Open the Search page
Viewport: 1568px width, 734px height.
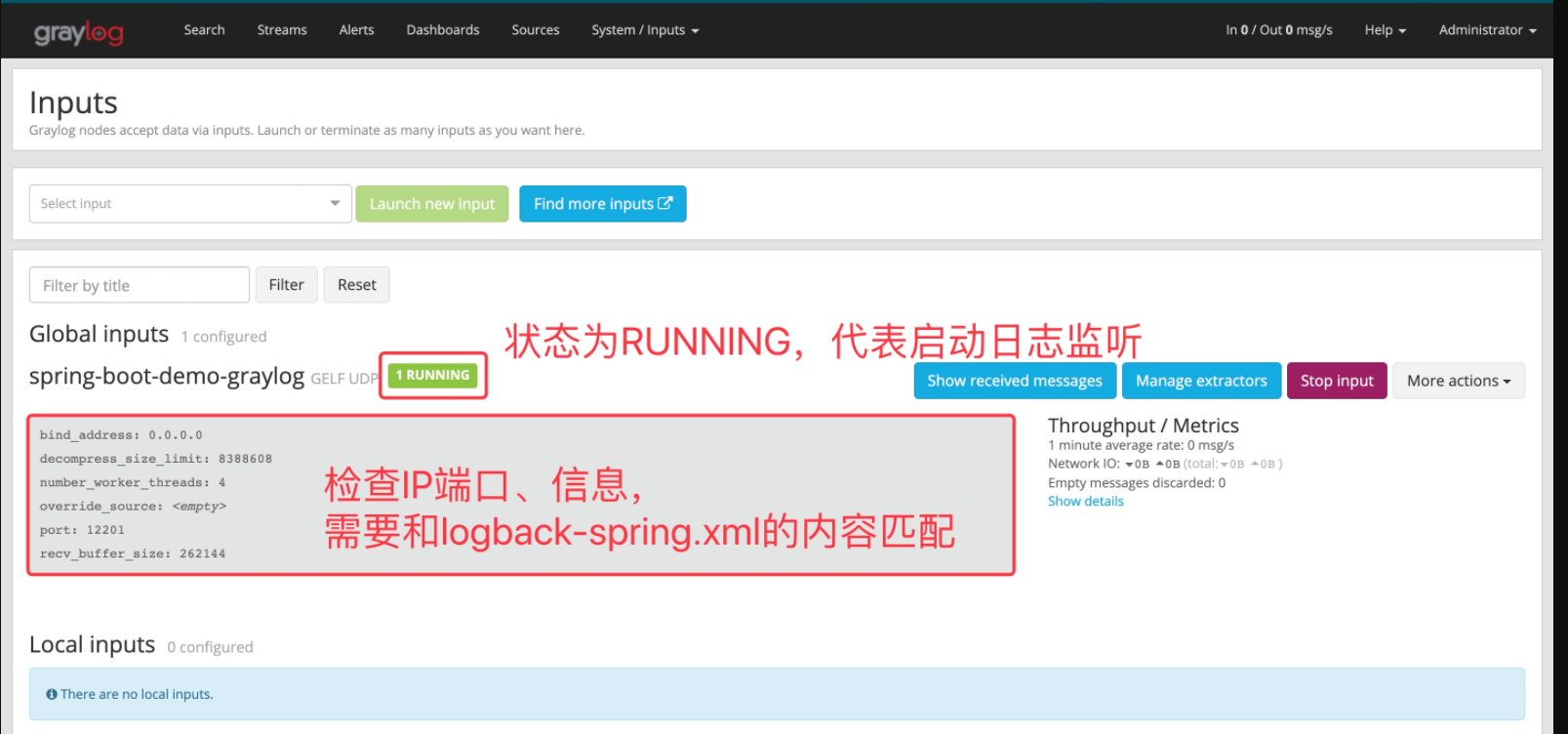click(x=204, y=30)
